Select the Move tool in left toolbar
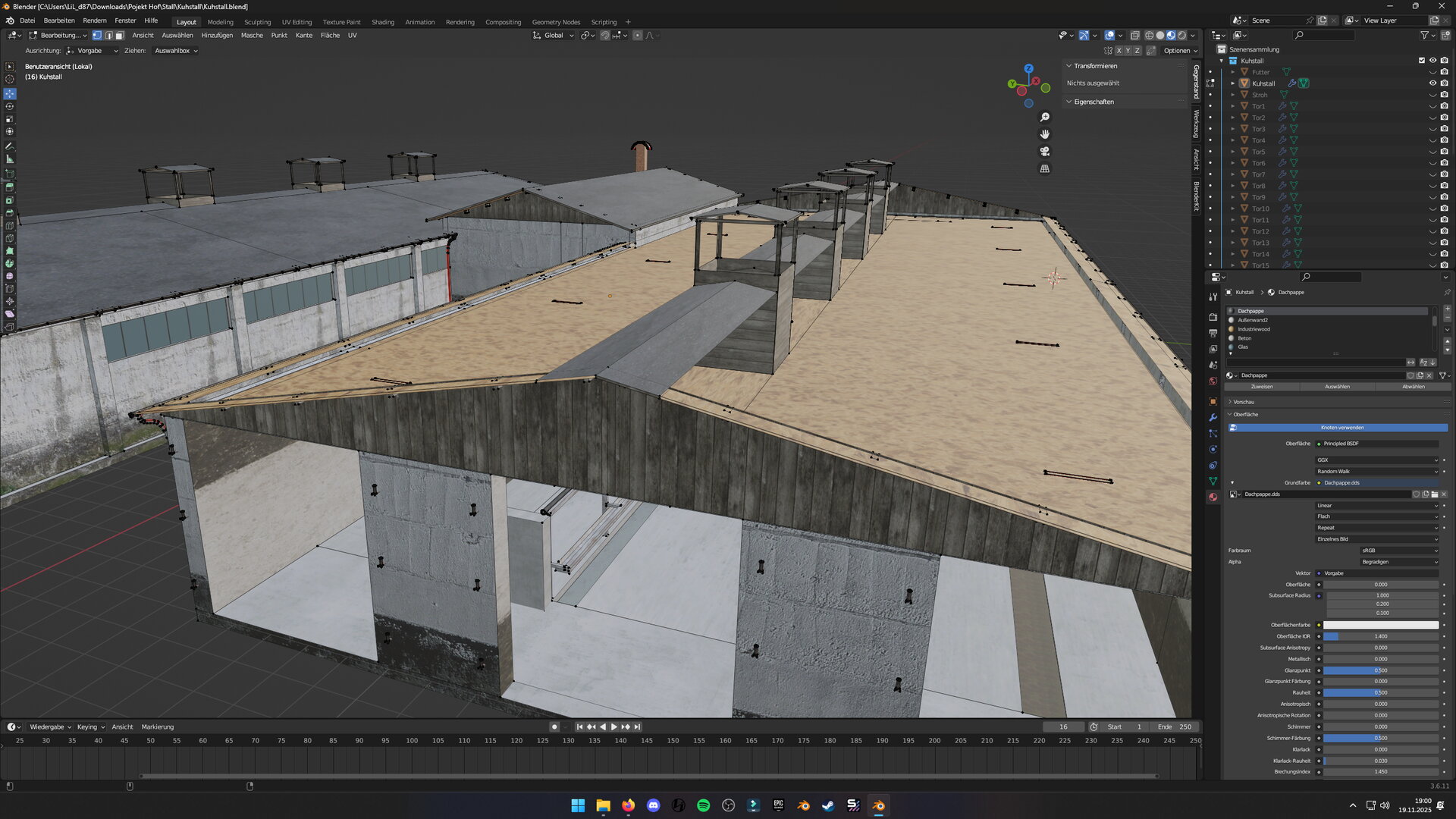The image size is (1456, 819). click(10, 94)
